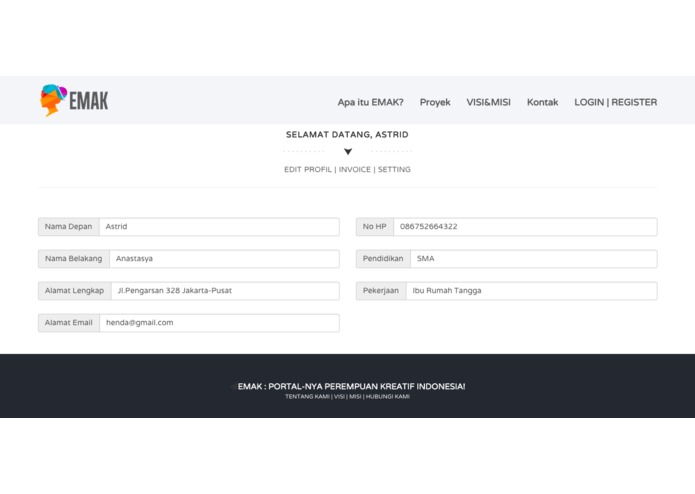Viewport: 695px width, 494px height.
Task: Click the LOGIN link in the navbar
Action: (x=589, y=102)
